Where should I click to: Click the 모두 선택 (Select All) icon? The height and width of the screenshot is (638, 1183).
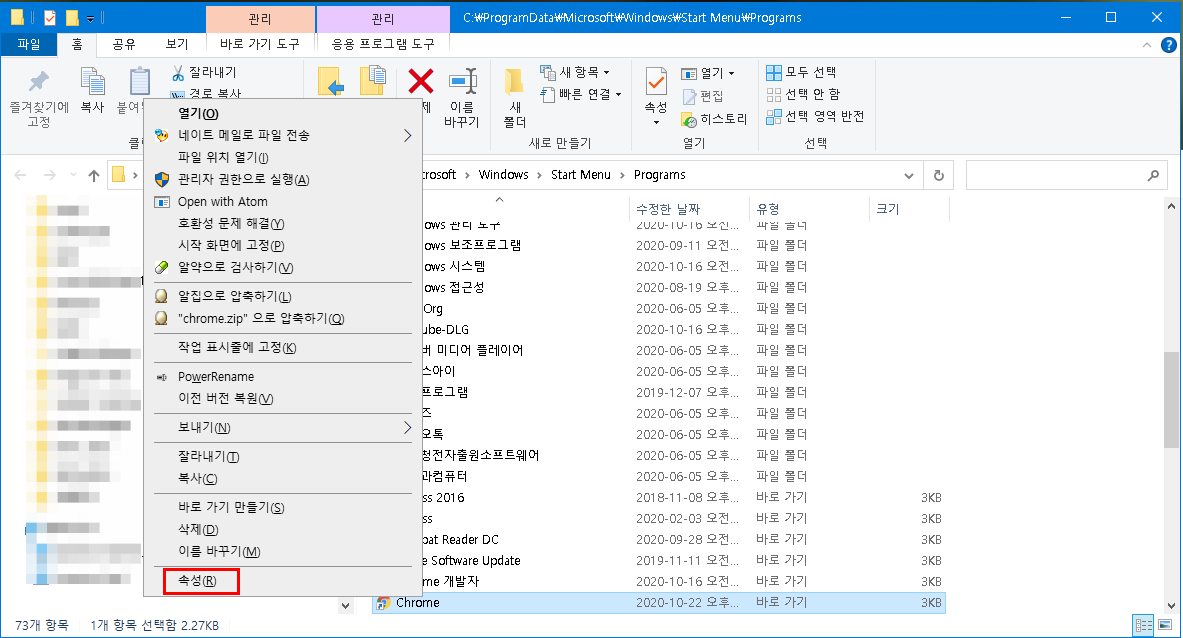coord(775,71)
